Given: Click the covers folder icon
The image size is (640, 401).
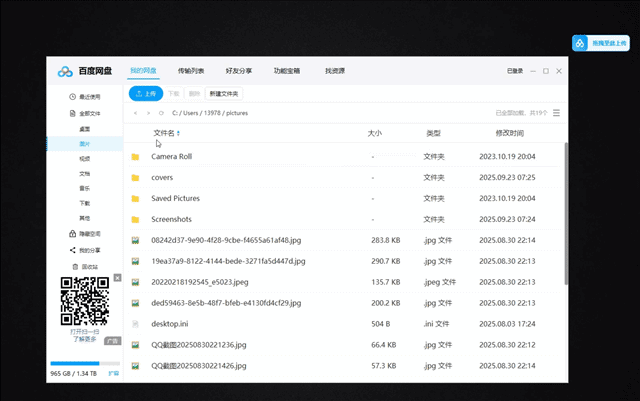Looking at the screenshot, I should pos(135,178).
